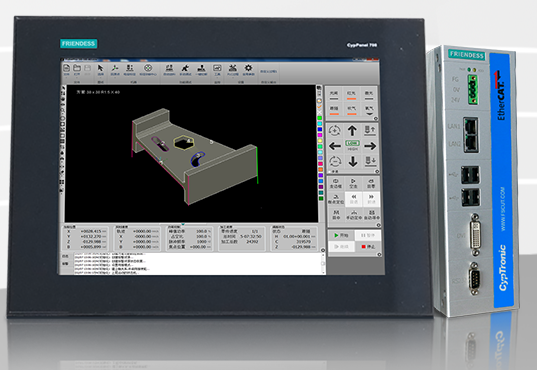Viewport: 537px width, 370px height.
Task: Toggle the 吹气 blow gas switch
Action: (x=352, y=110)
